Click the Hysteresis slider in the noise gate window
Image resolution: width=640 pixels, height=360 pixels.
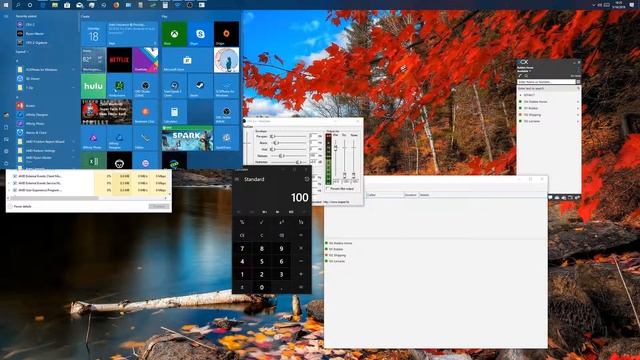coord(288,162)
